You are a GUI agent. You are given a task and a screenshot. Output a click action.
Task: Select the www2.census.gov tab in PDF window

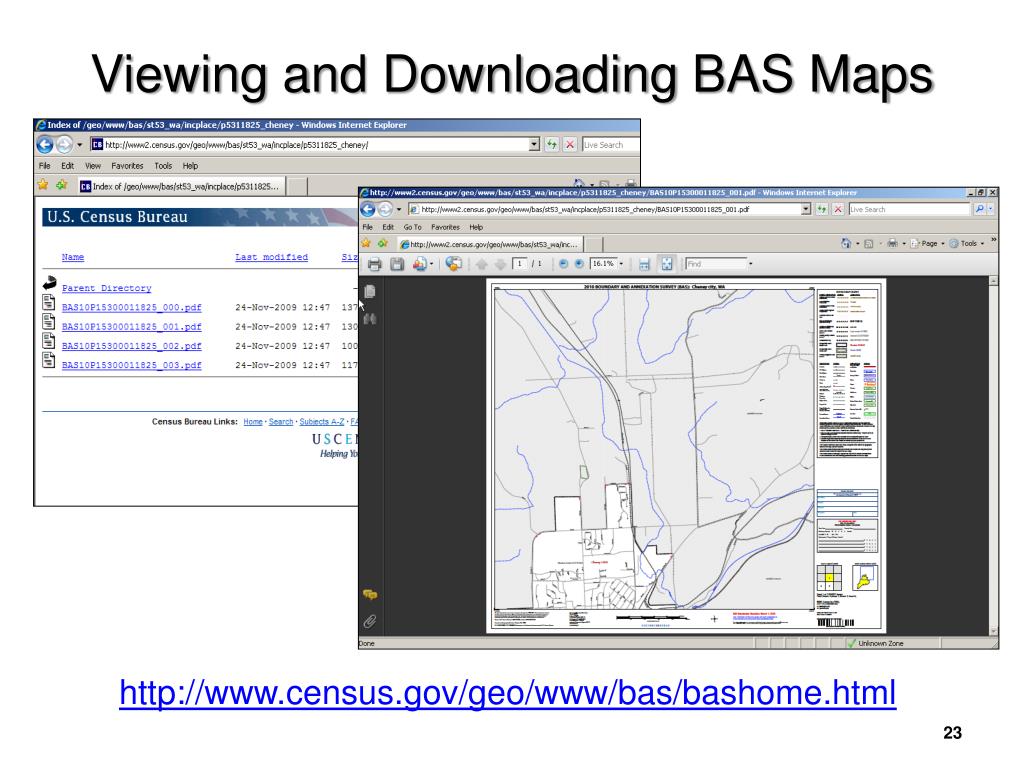[x=490, y=244]
